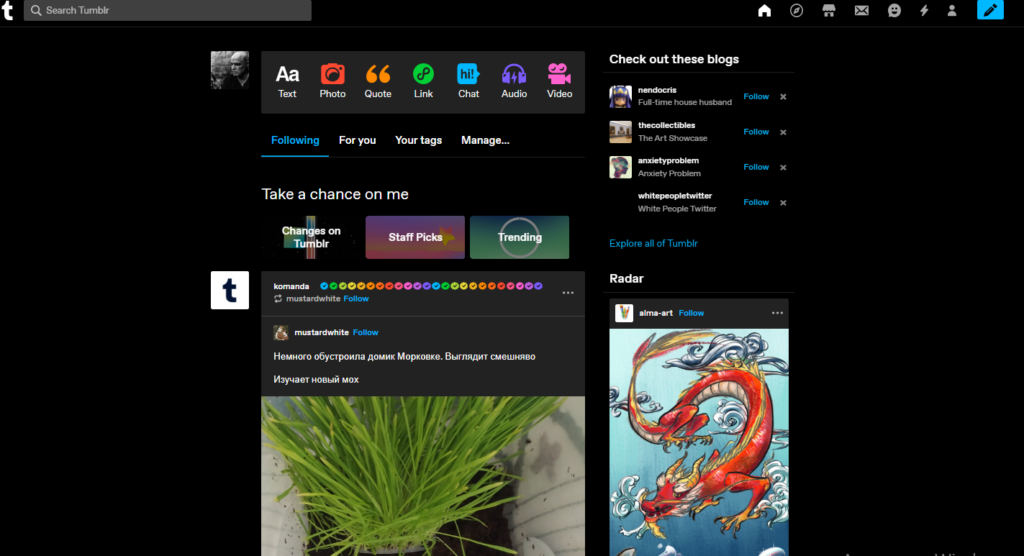
Task: Follow alma-art in Radar
Action: pos(691,313)
